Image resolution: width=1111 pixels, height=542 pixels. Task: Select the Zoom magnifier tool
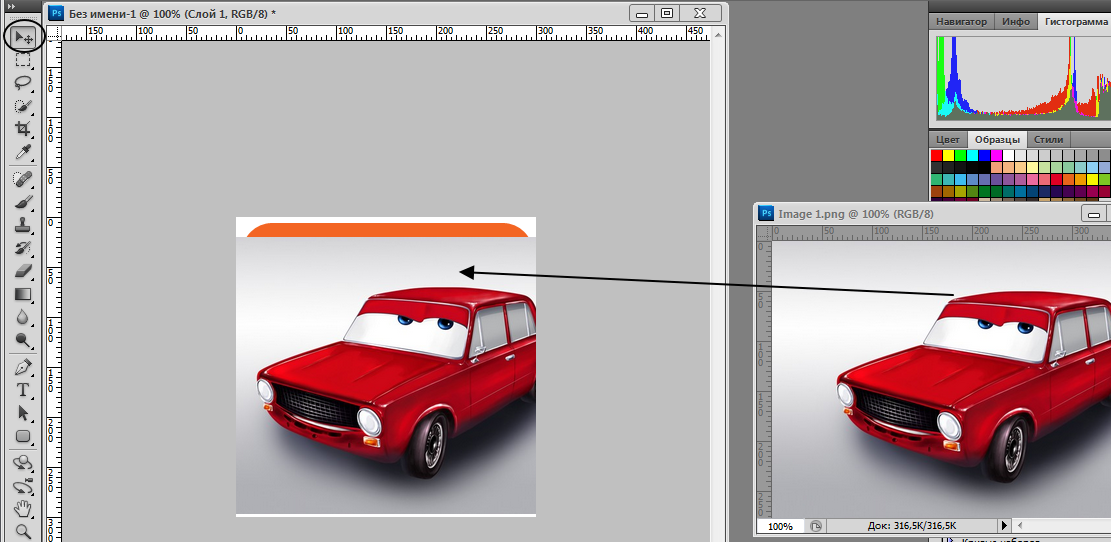24,531
